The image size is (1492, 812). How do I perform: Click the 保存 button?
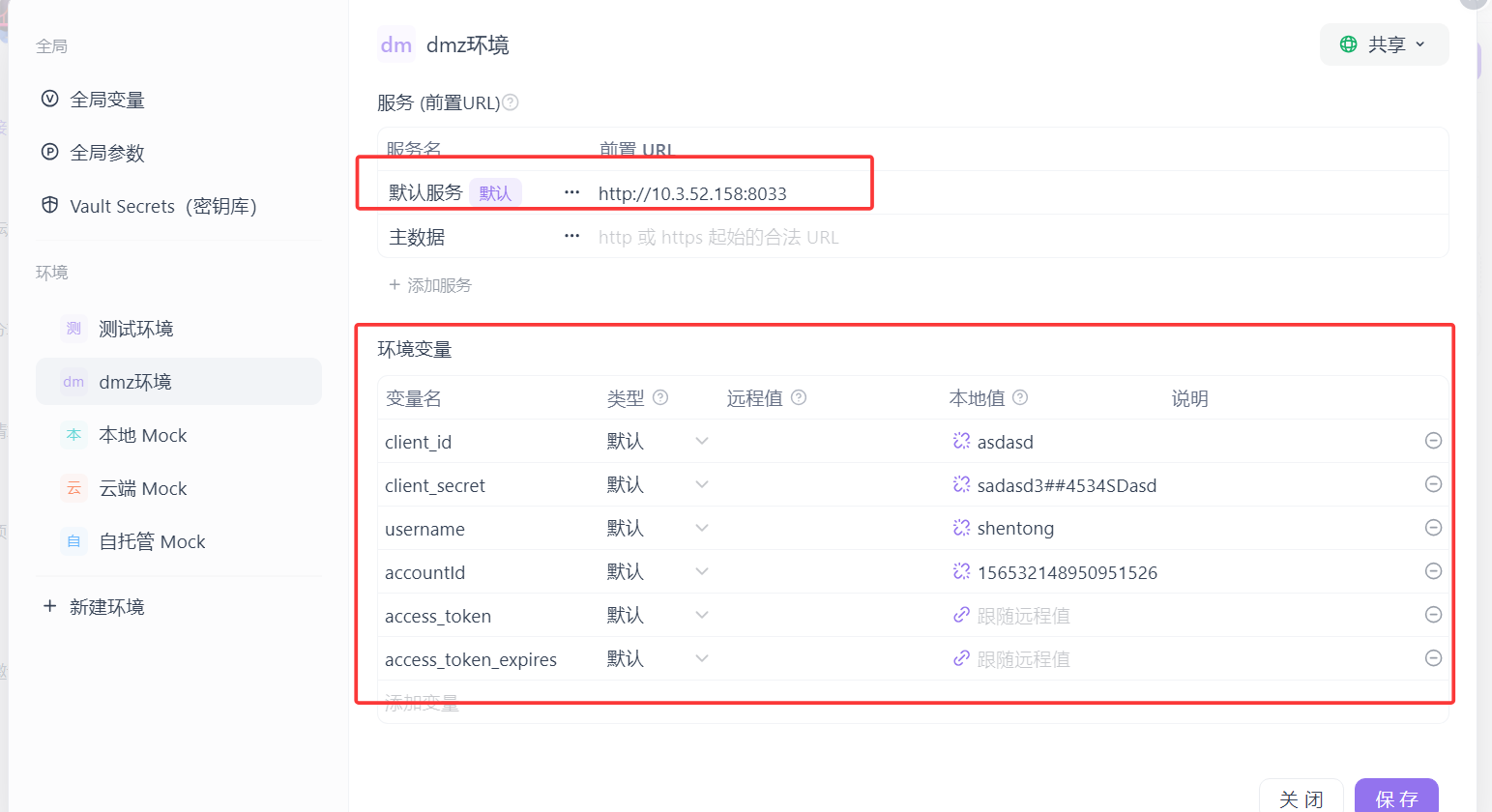(1396, 797)
